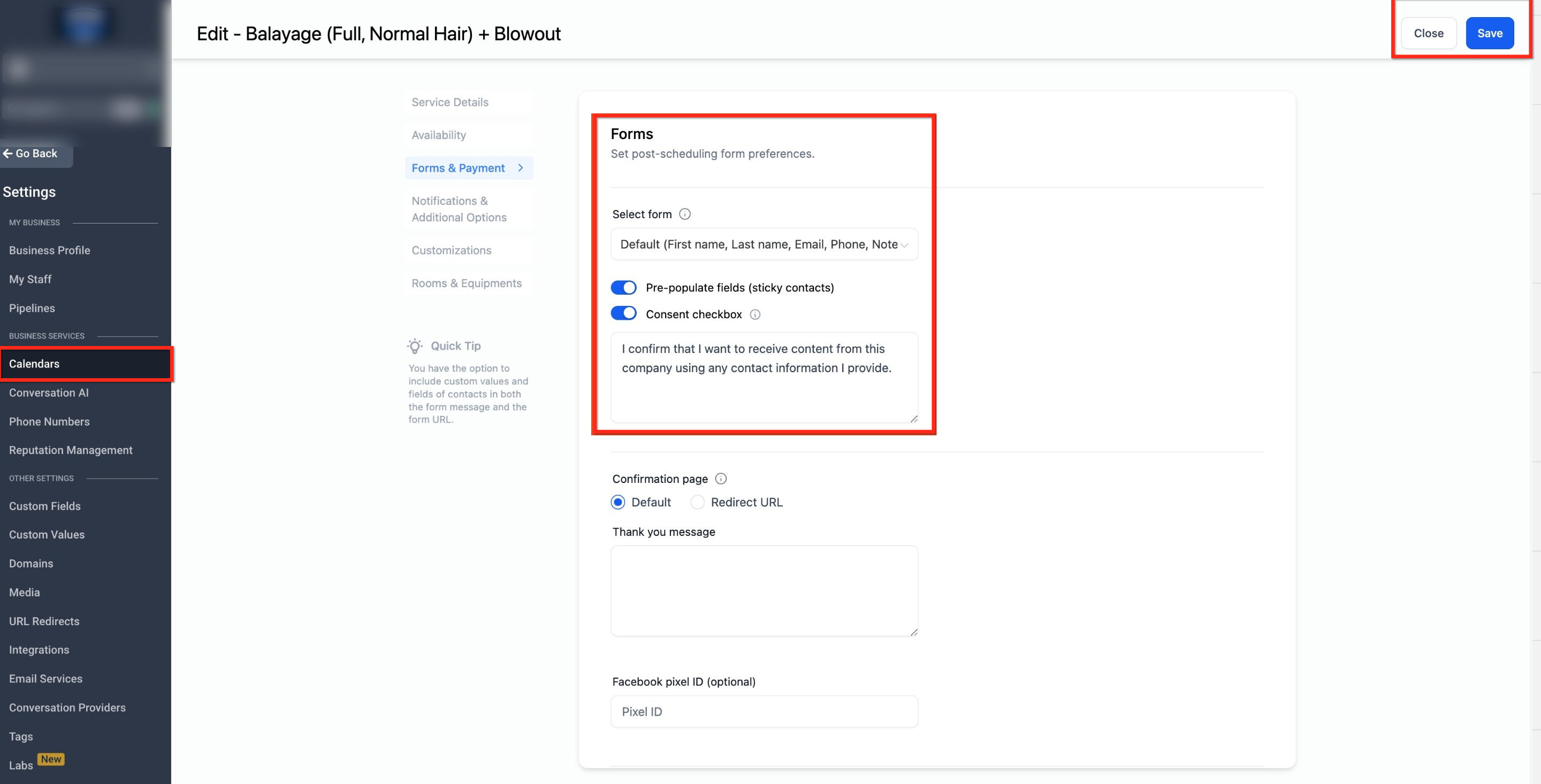Click the Go Back arrow icon
Image resolution: width=1541 pixels, height=784 pixels.
(x=8, y=153)
